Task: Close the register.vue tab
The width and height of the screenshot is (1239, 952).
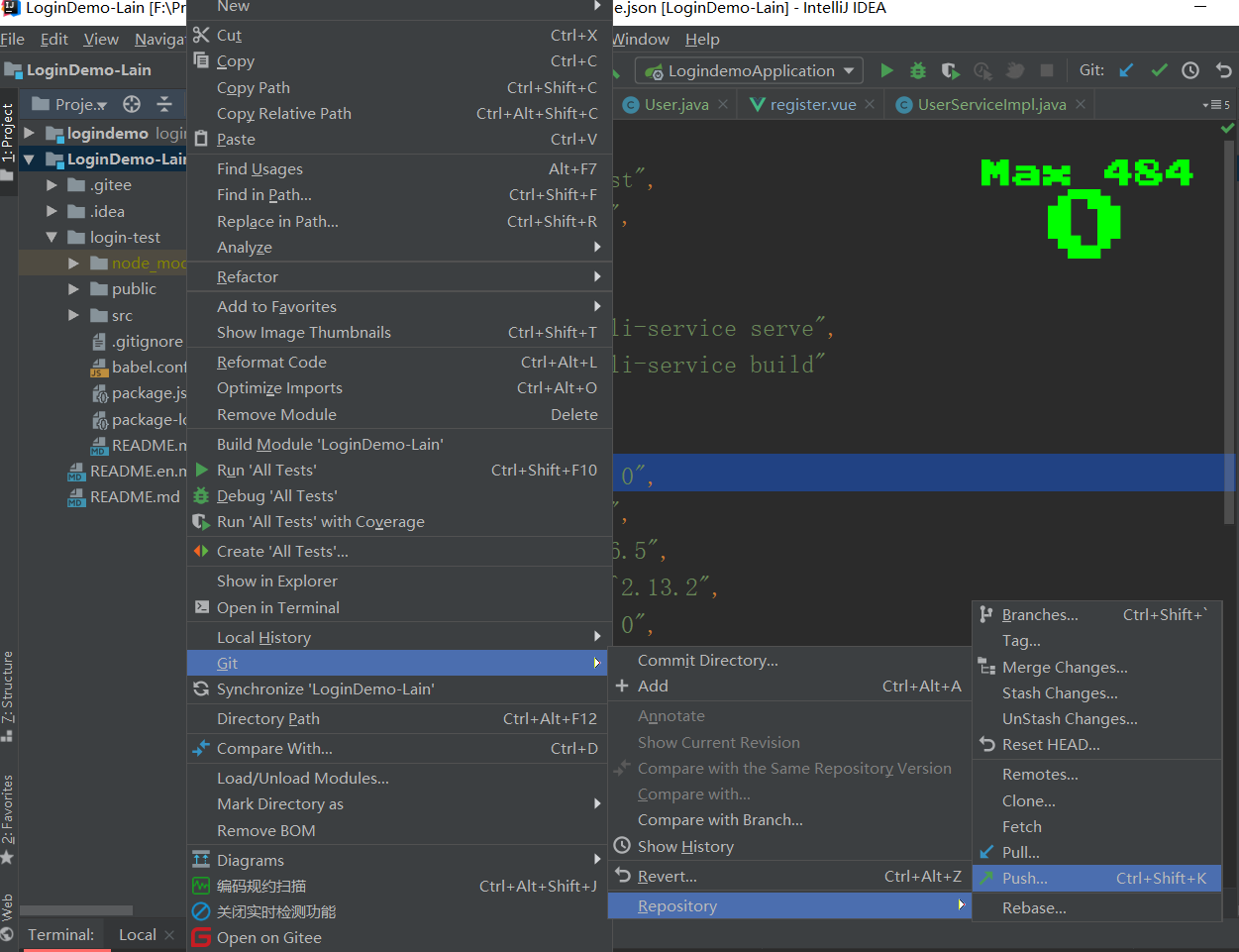Action: (x=870, y=104)
